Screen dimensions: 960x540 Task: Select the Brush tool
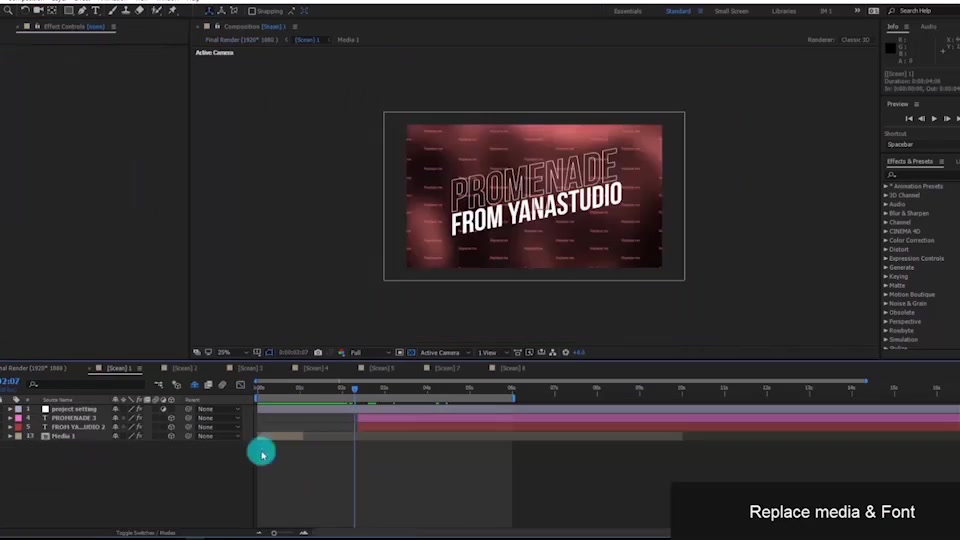(113, 10)
